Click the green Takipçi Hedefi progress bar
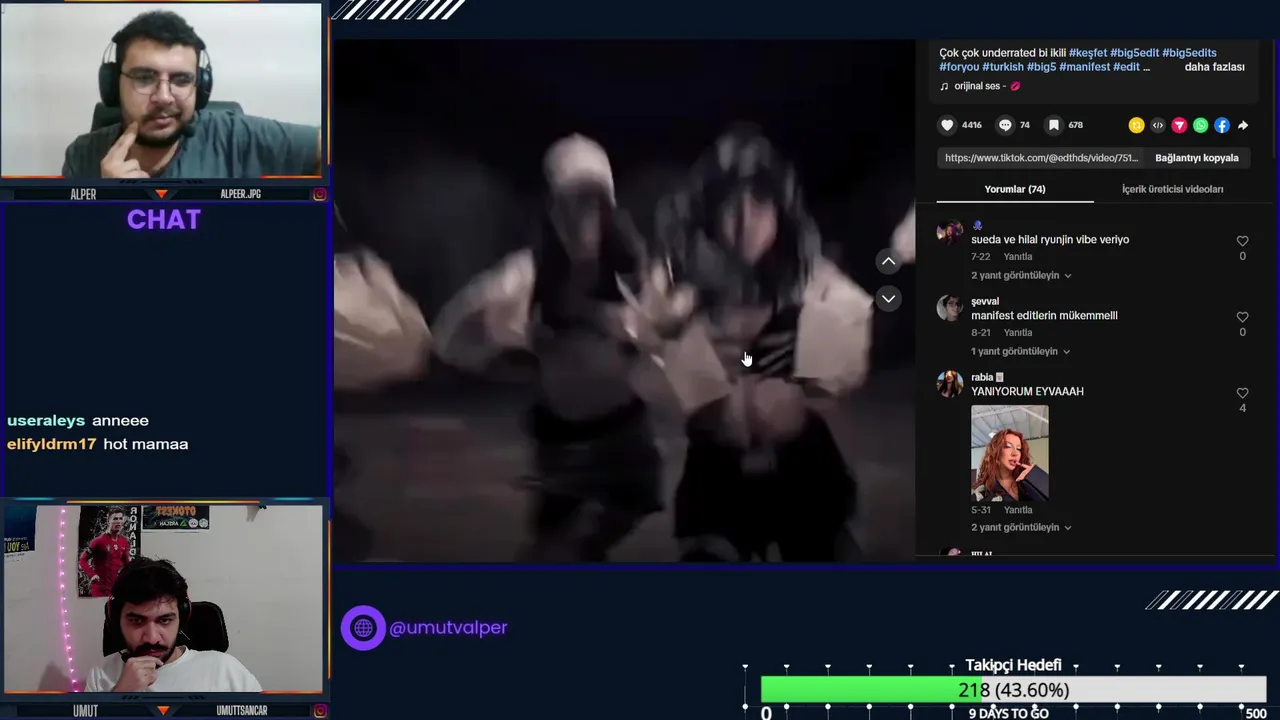This screenshot has height=720, width=1280. coord(870,690)
